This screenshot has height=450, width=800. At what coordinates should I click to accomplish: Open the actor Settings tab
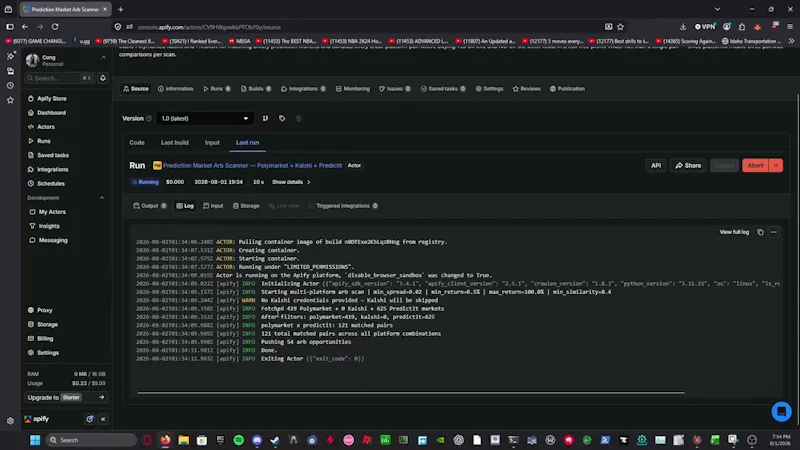tap(489, 89)
